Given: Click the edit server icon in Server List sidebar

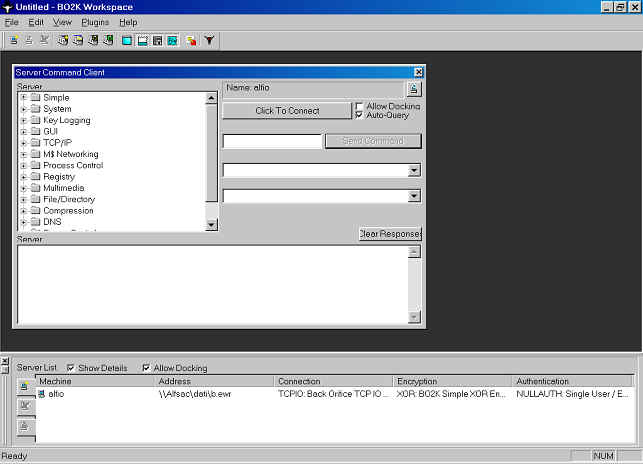Looking at the screenshot, I should click(x=25, y=427).
